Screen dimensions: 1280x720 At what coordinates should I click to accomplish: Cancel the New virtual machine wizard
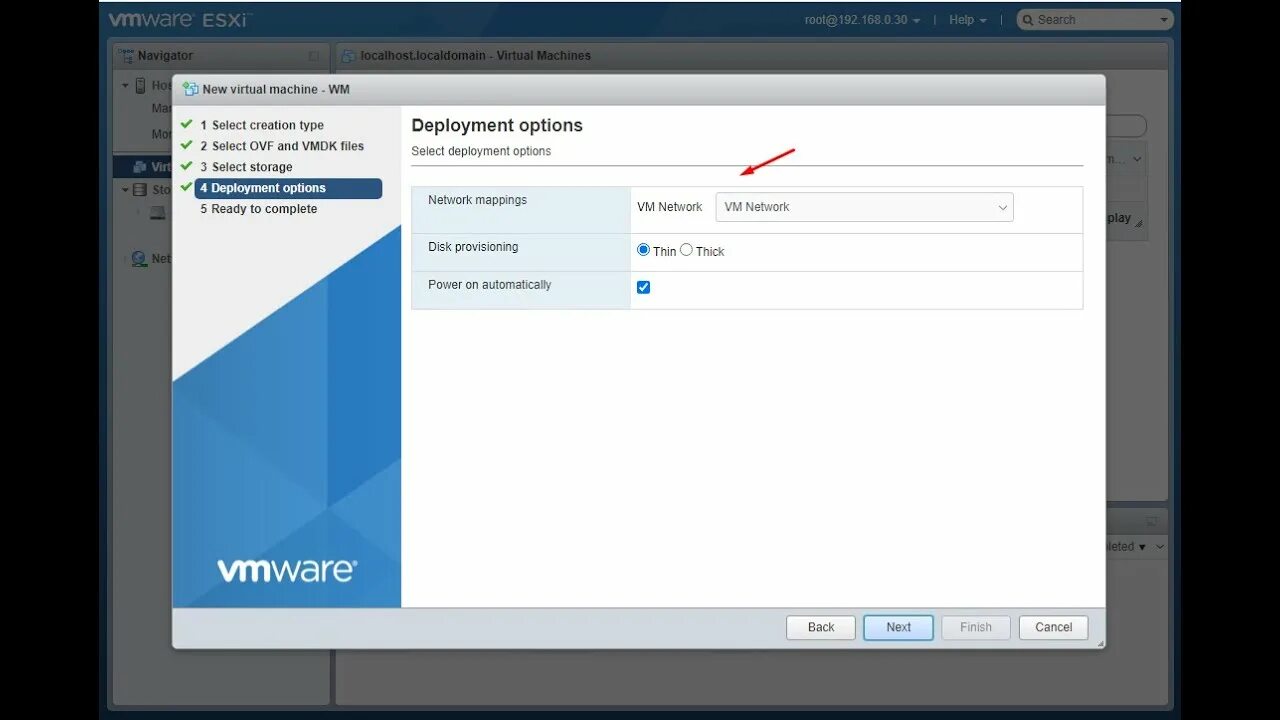[1053, 627]
